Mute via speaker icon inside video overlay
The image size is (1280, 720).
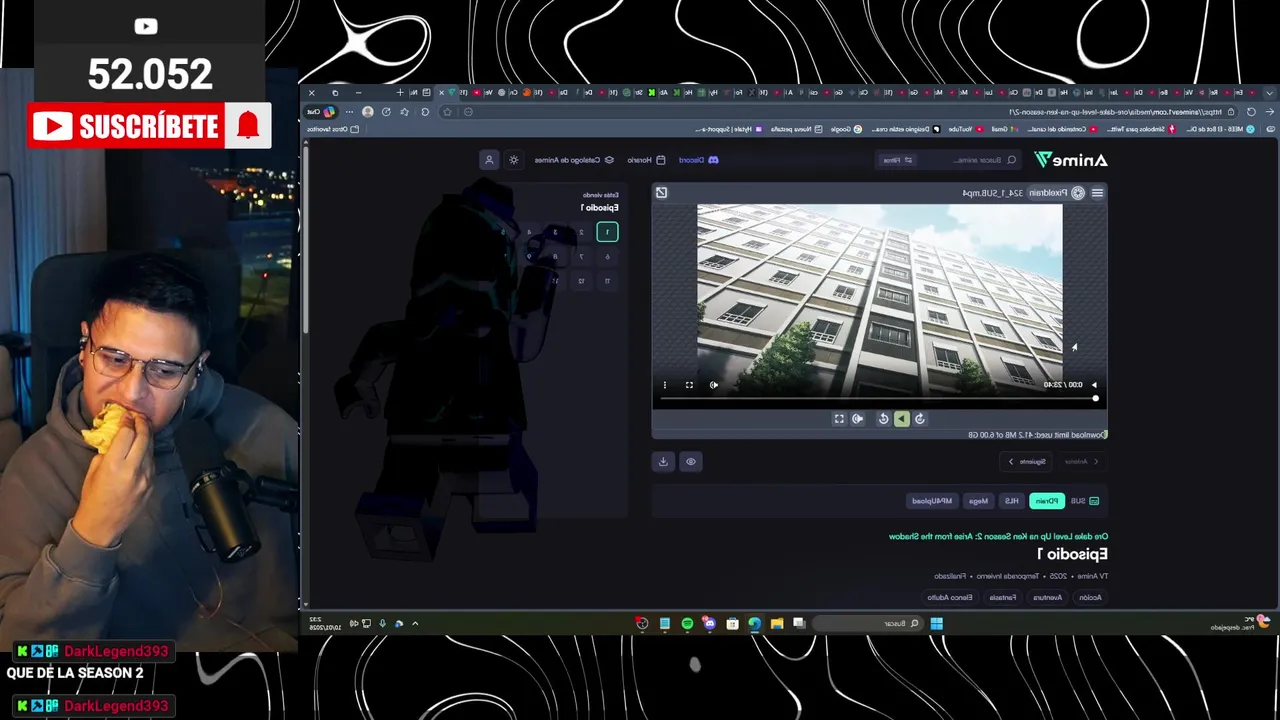click(714, 384)
